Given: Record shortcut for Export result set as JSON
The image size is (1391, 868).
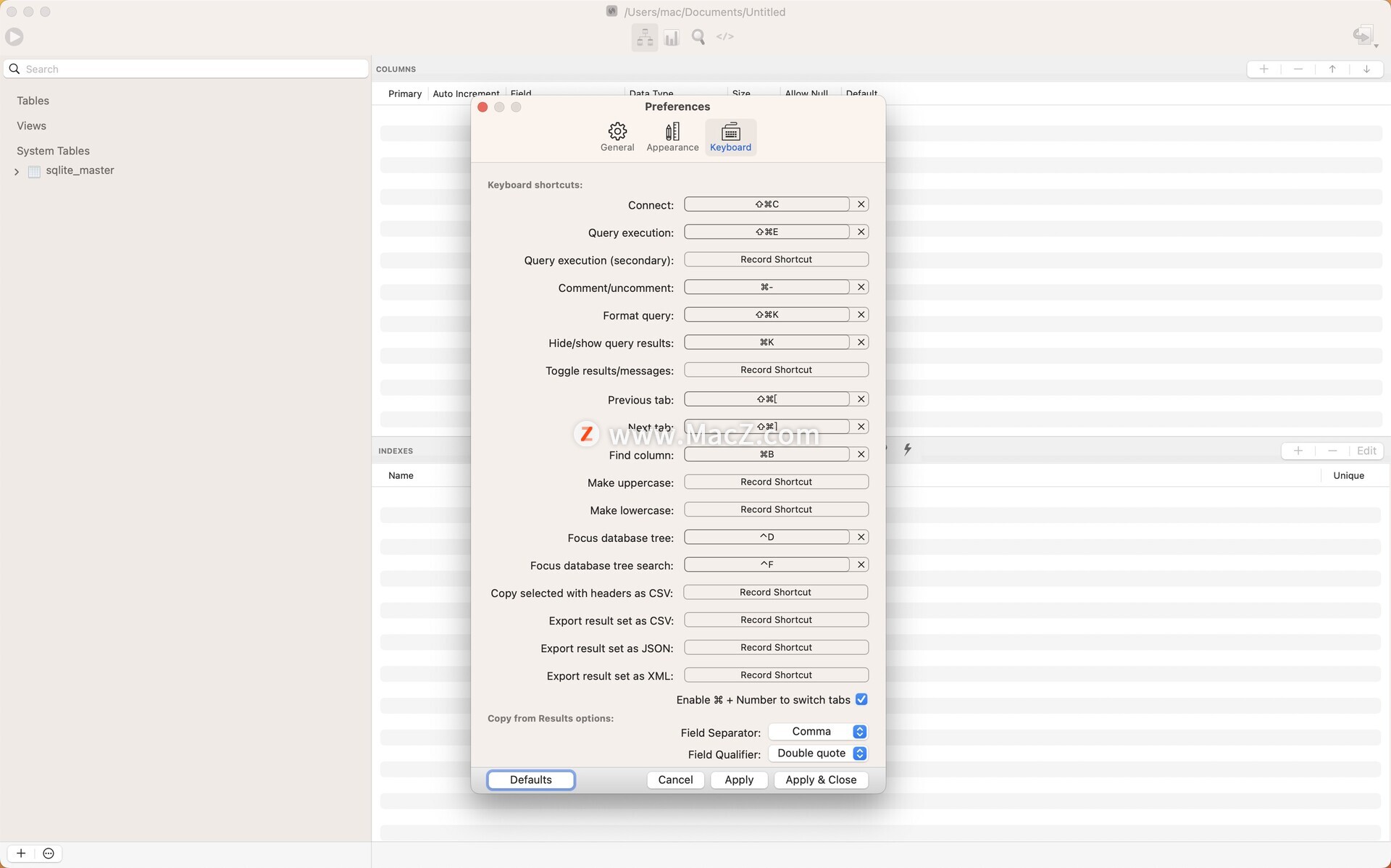Looking at the screenshot, I should (776, 647).
